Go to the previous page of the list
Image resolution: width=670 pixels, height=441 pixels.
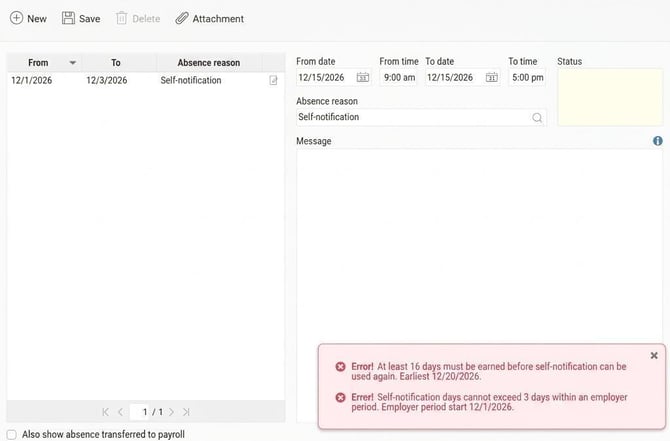pos(120,412)
